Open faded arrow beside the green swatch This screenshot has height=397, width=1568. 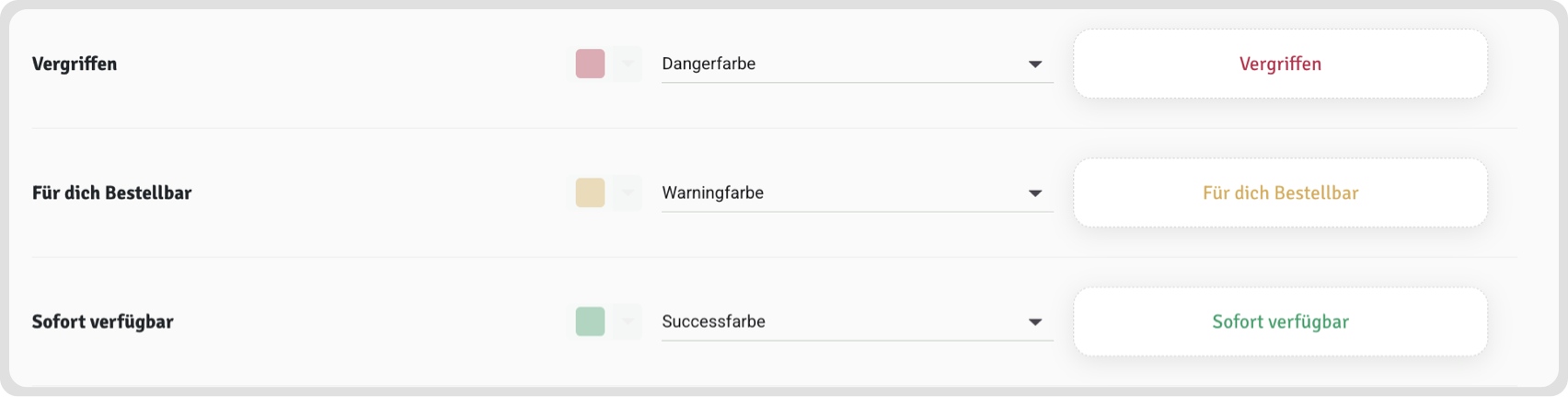pos(628,321)
